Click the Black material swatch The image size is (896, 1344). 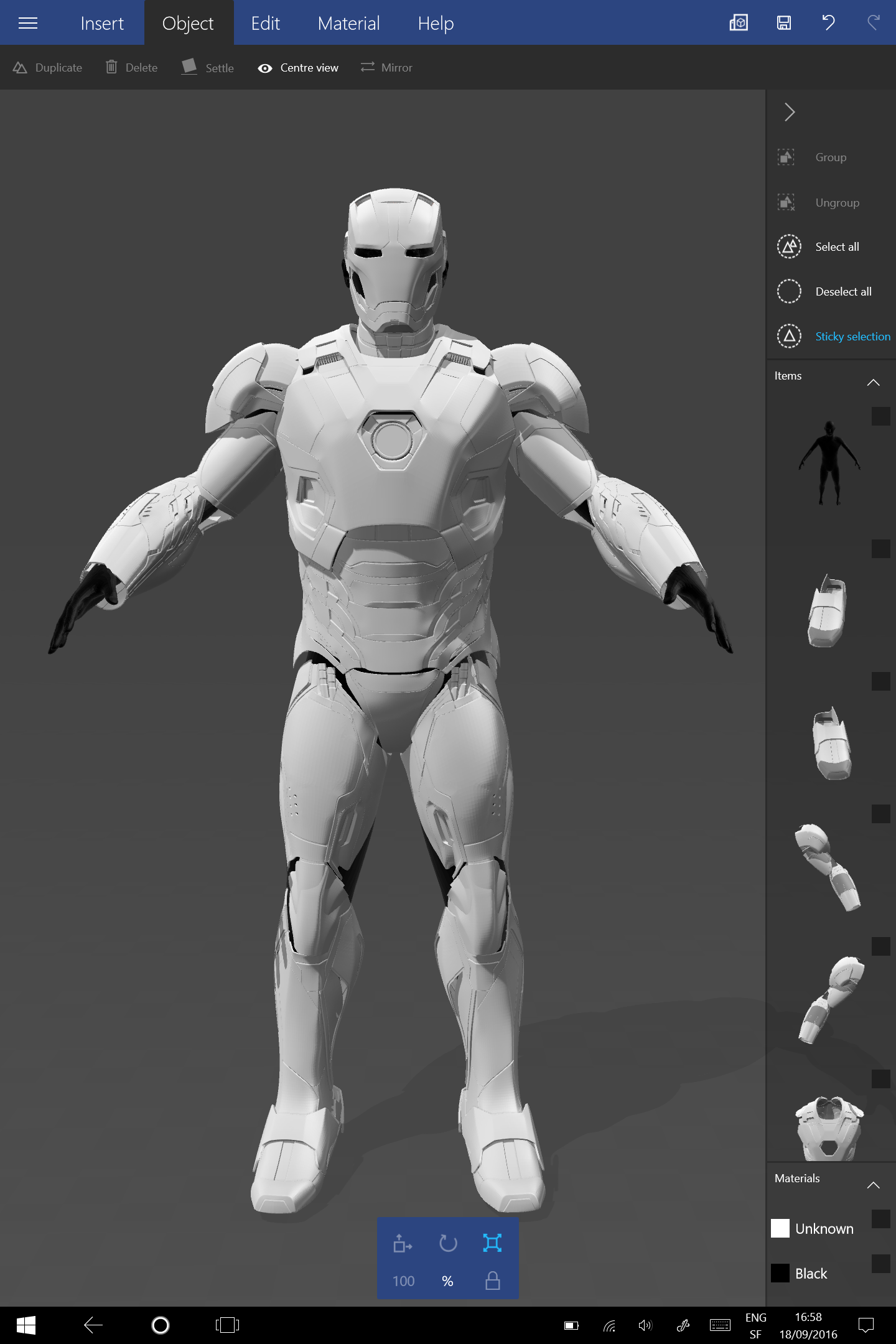click(780, 1273)
